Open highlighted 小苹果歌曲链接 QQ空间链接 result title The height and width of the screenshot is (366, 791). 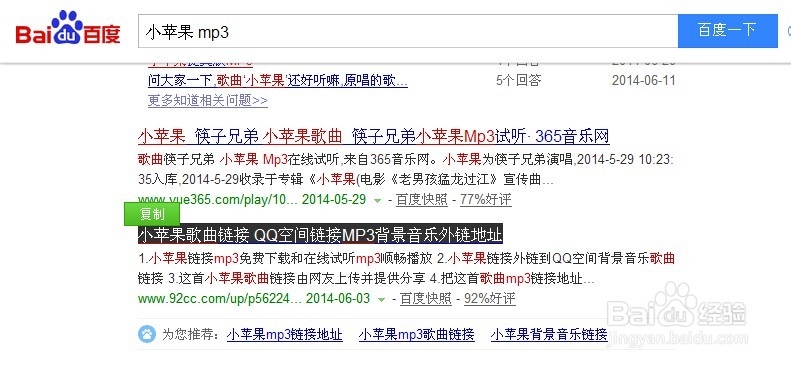pos(320,234)
